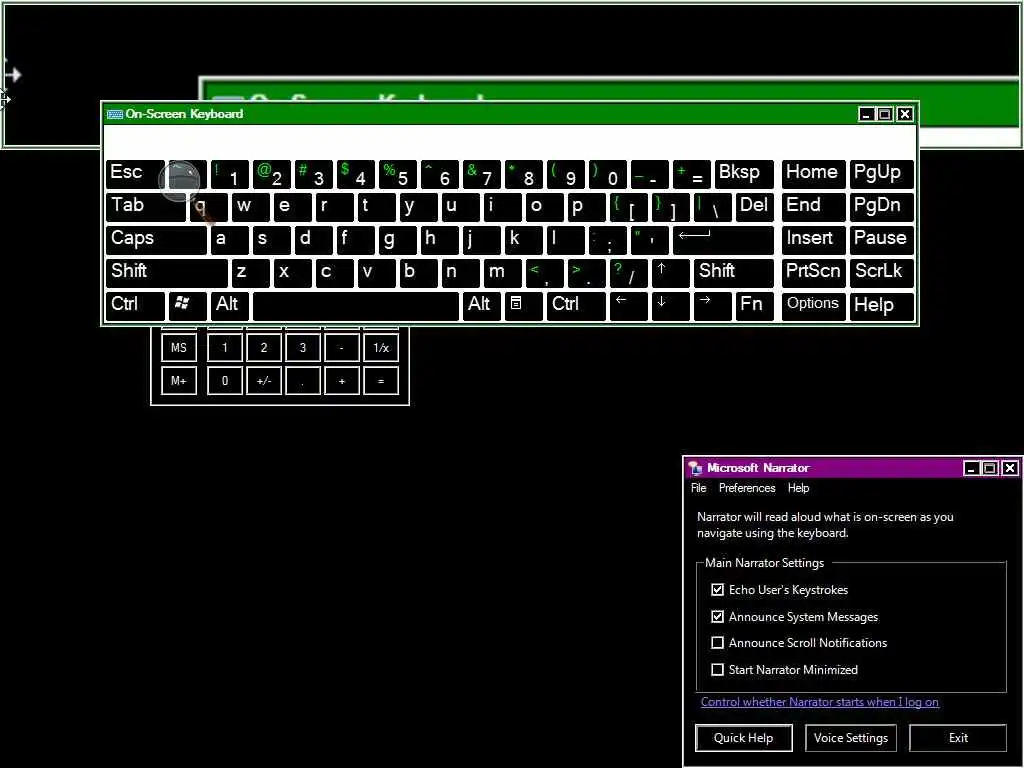Enable Announce Scroll Notifications
The height and width of the screenshot is (768, 1024).
pos(717,643)
